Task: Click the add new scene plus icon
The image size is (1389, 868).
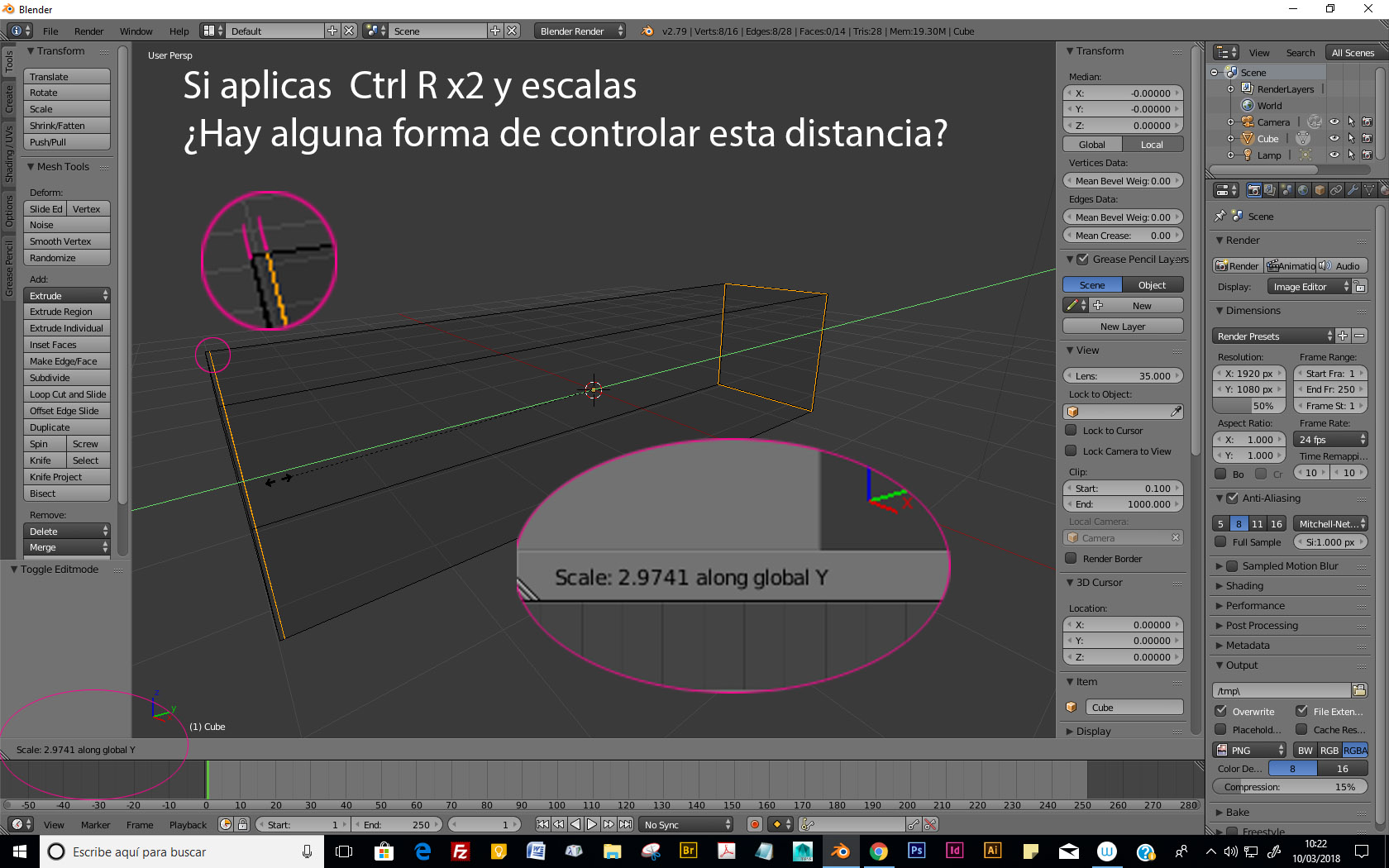Action: pyautogui.click(x=495, y=31)
